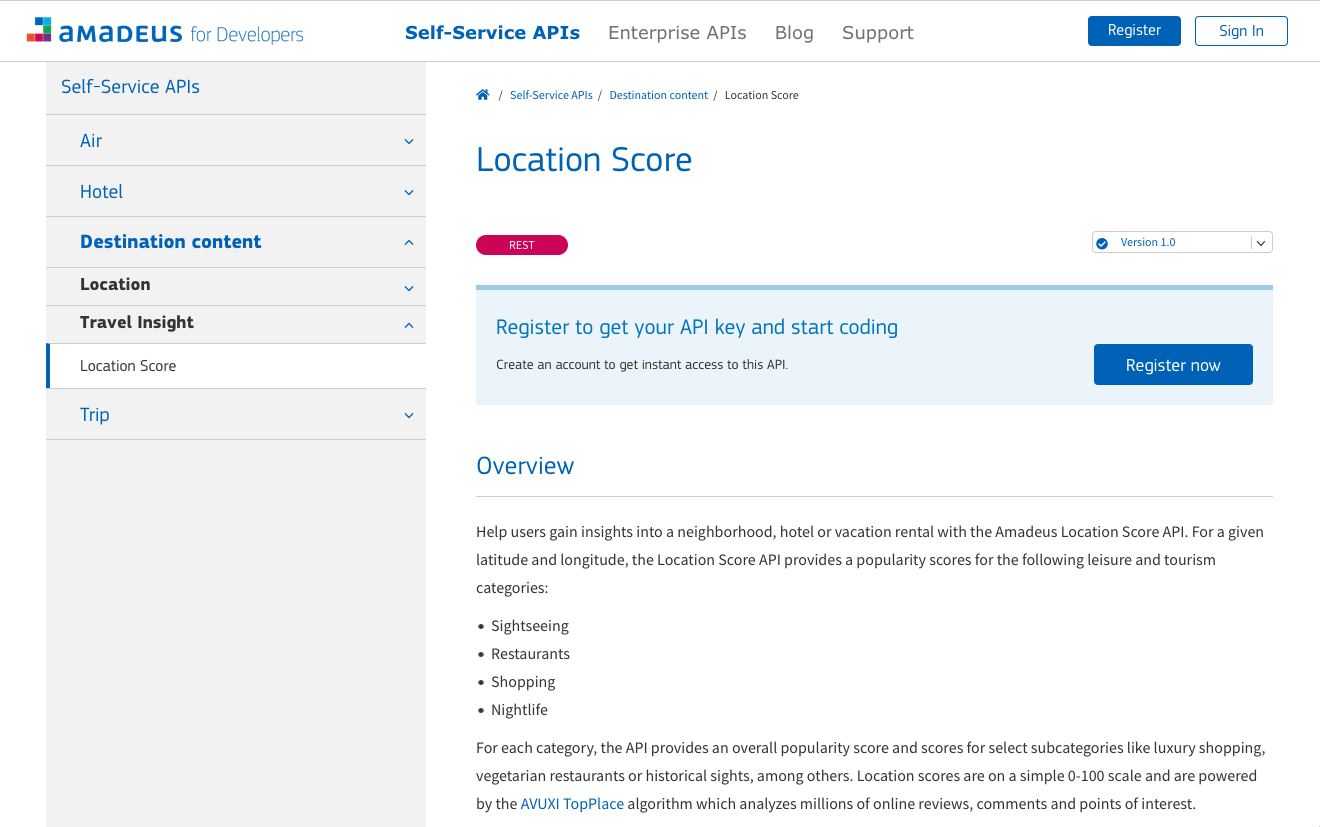Select Hotel in the sidebar
The width and height of the screenshot is (1320, 827).
(x=101, y=192)
